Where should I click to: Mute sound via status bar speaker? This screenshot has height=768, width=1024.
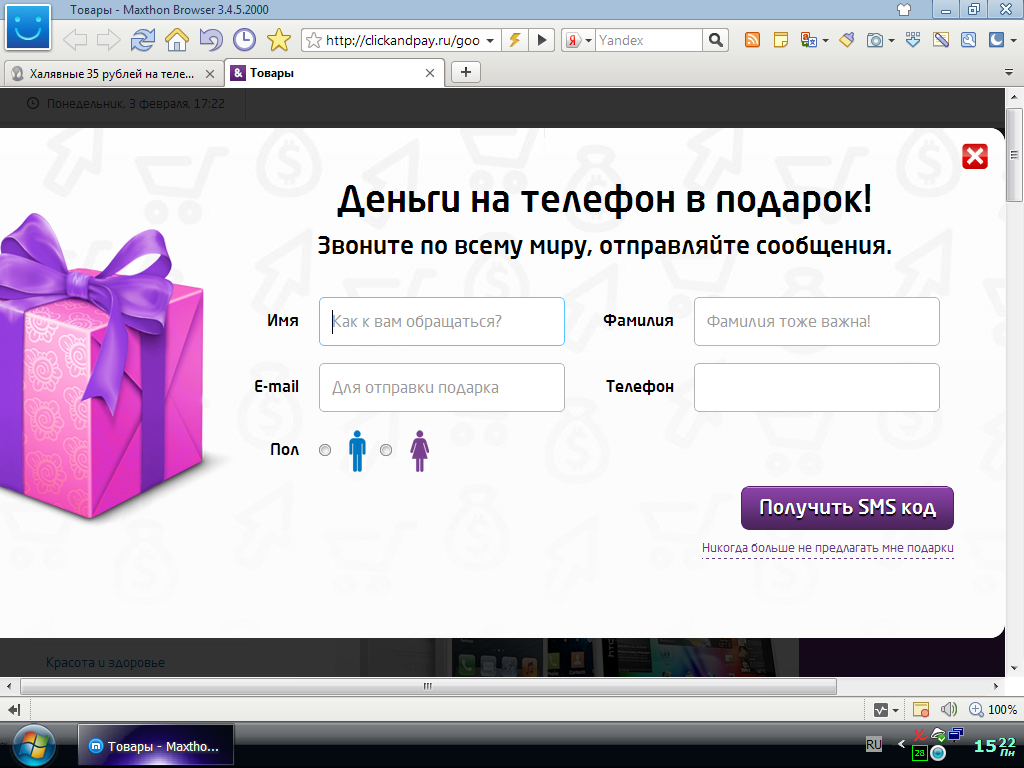[x=949, y=709]
